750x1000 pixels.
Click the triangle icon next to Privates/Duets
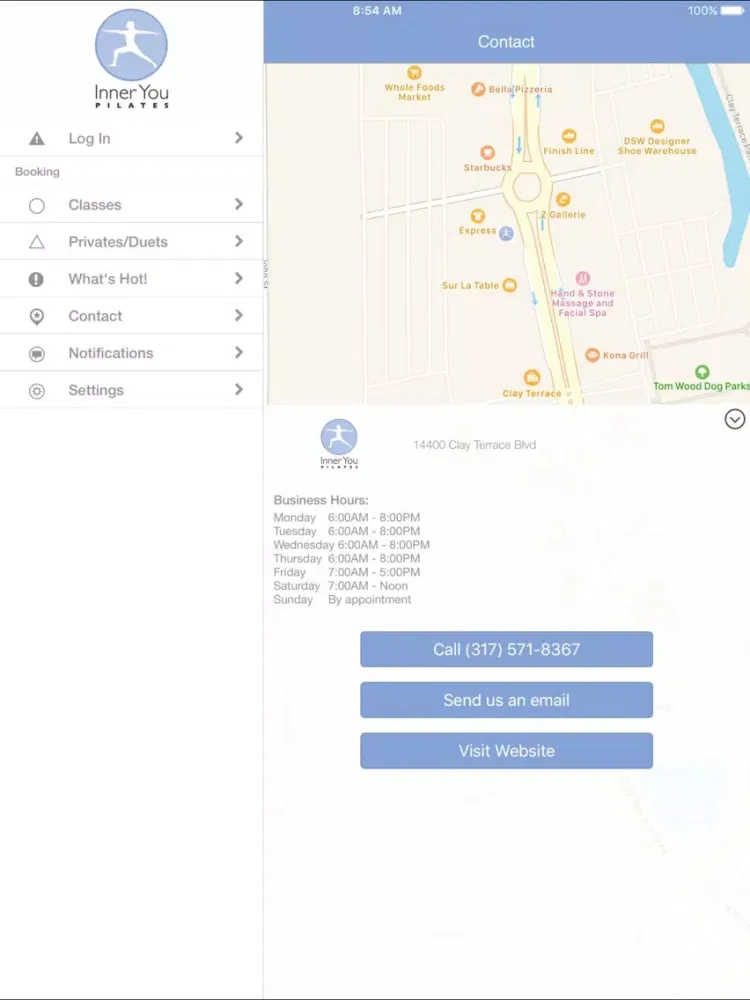tap(37, 242)
